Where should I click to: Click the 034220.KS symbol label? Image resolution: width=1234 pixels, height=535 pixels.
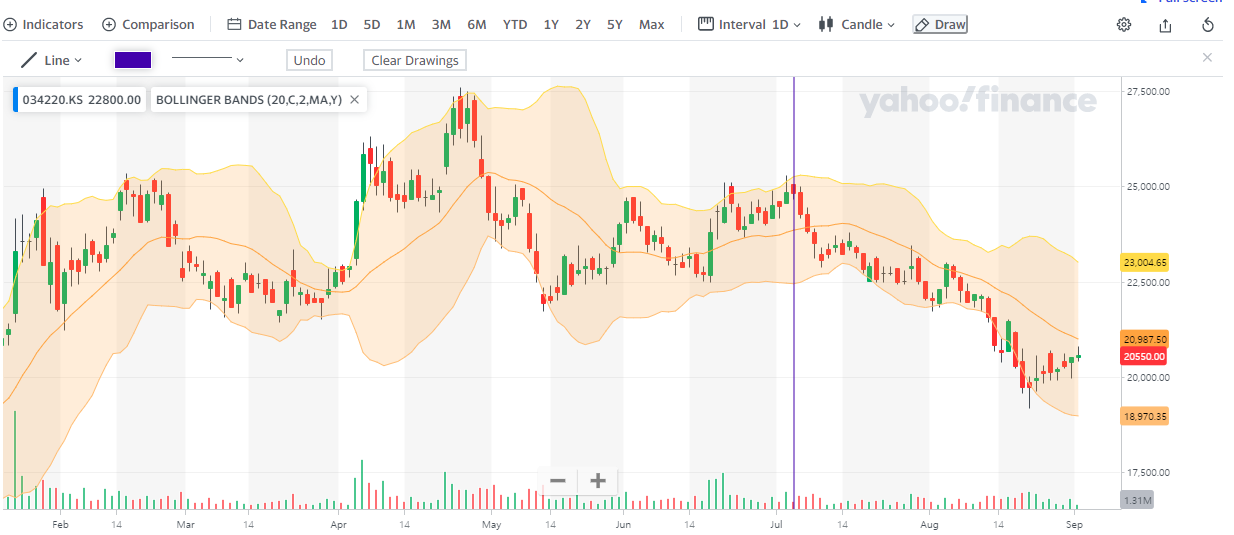click(80, 100)
